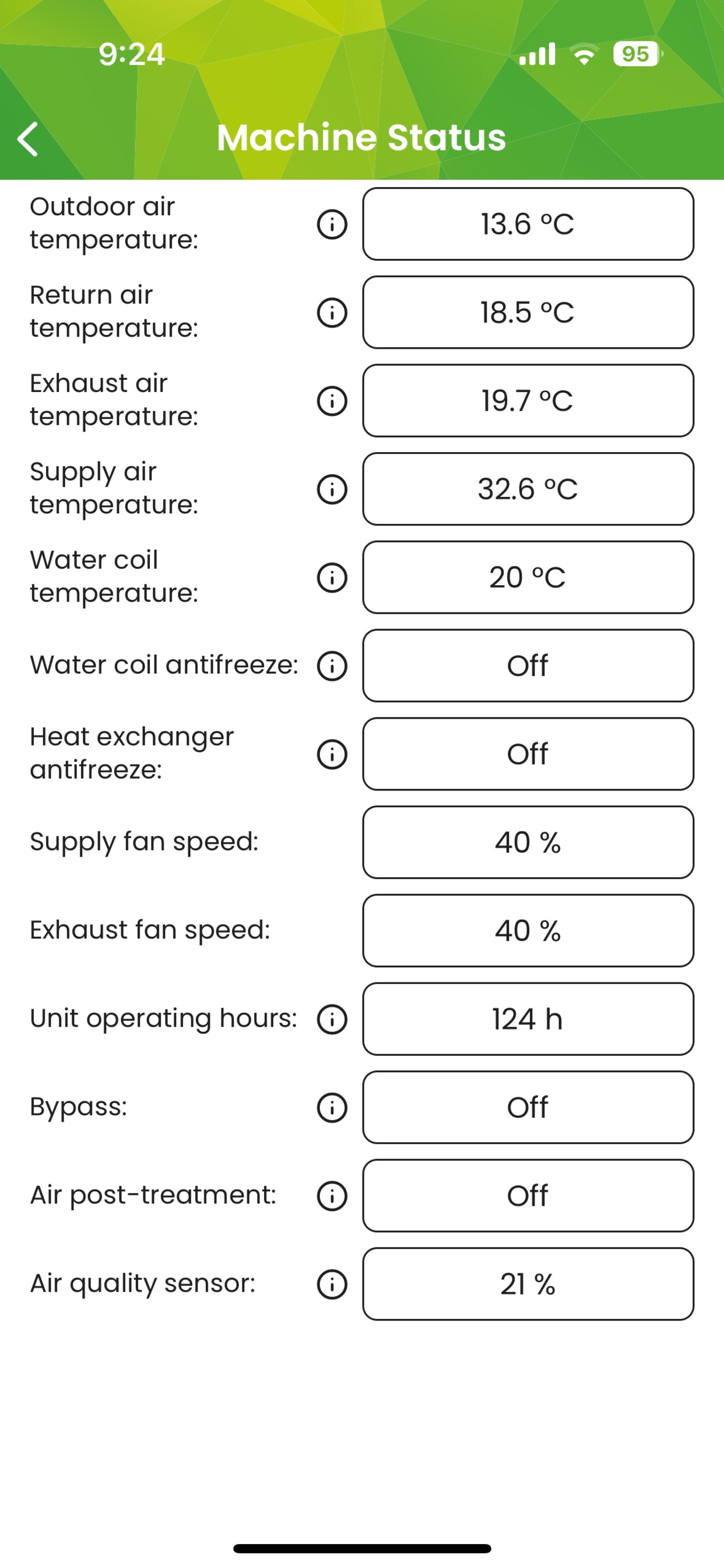This screenshot has width=724, height=1568.
Task: Select Exhaust fan speed value box
Action: click(x=528, y=930)
